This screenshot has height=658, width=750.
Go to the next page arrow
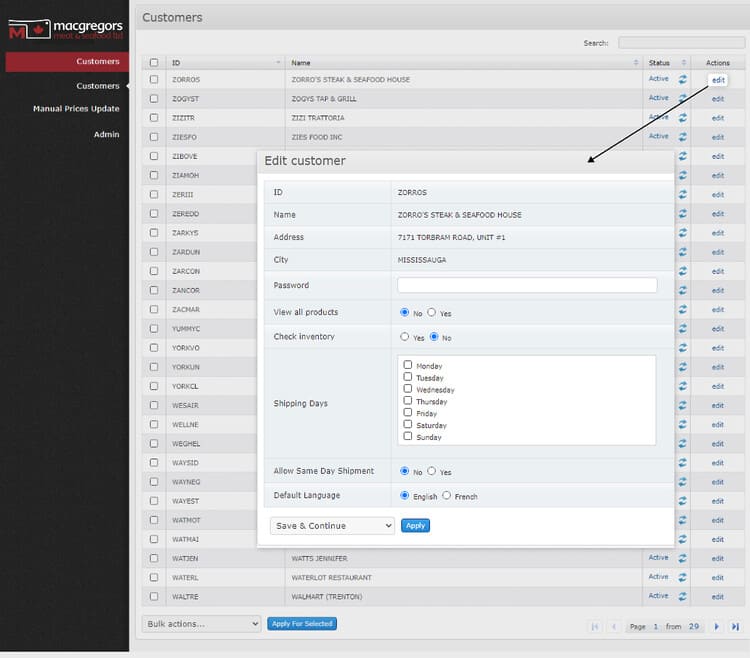[717, 626]
